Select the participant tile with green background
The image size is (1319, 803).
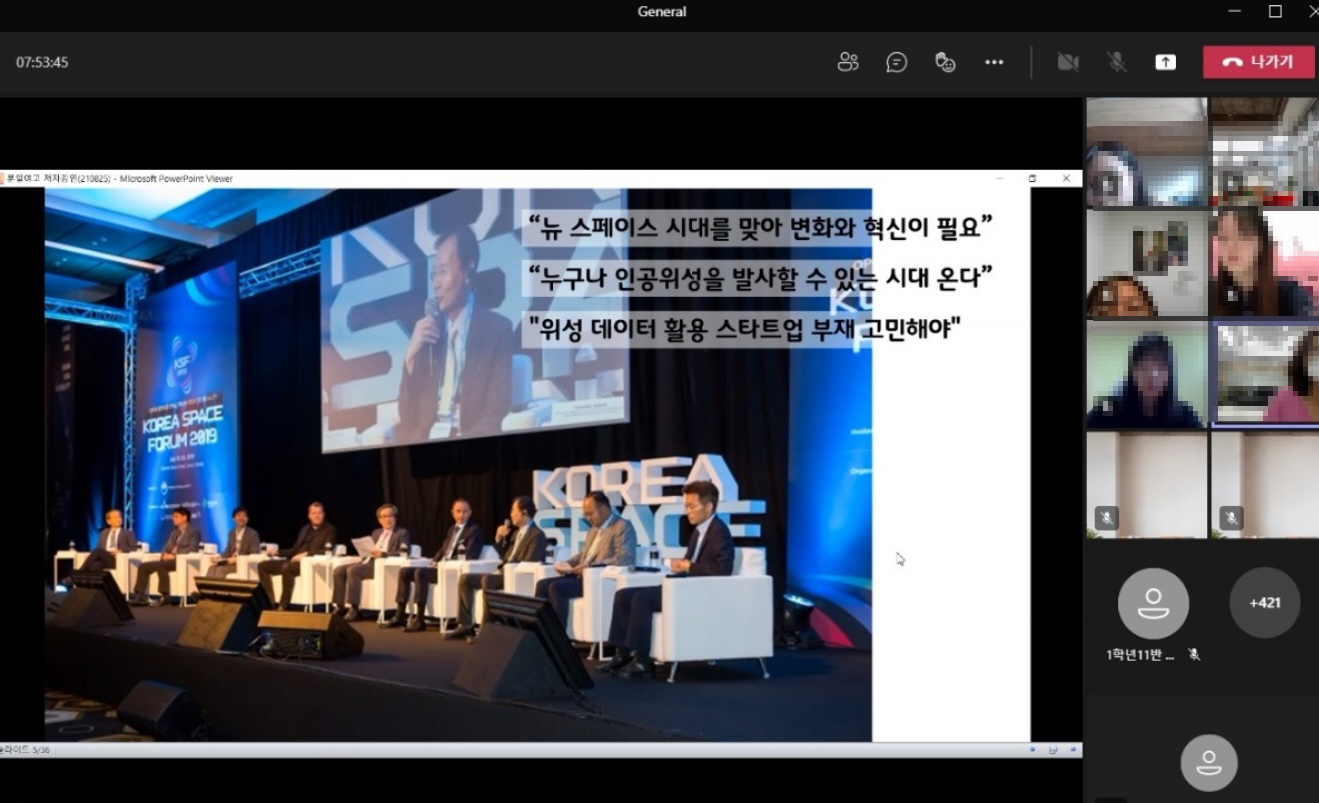click(x=1147, y=374)
